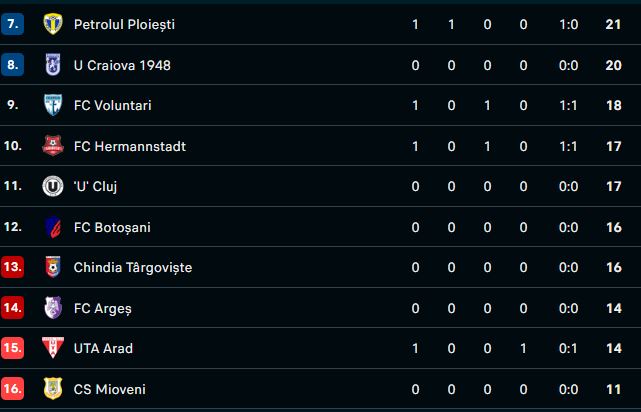Open the FC Argeș purple crest
Image resolution: width=641 pixels, height=412 pixels.
[52, 308]
